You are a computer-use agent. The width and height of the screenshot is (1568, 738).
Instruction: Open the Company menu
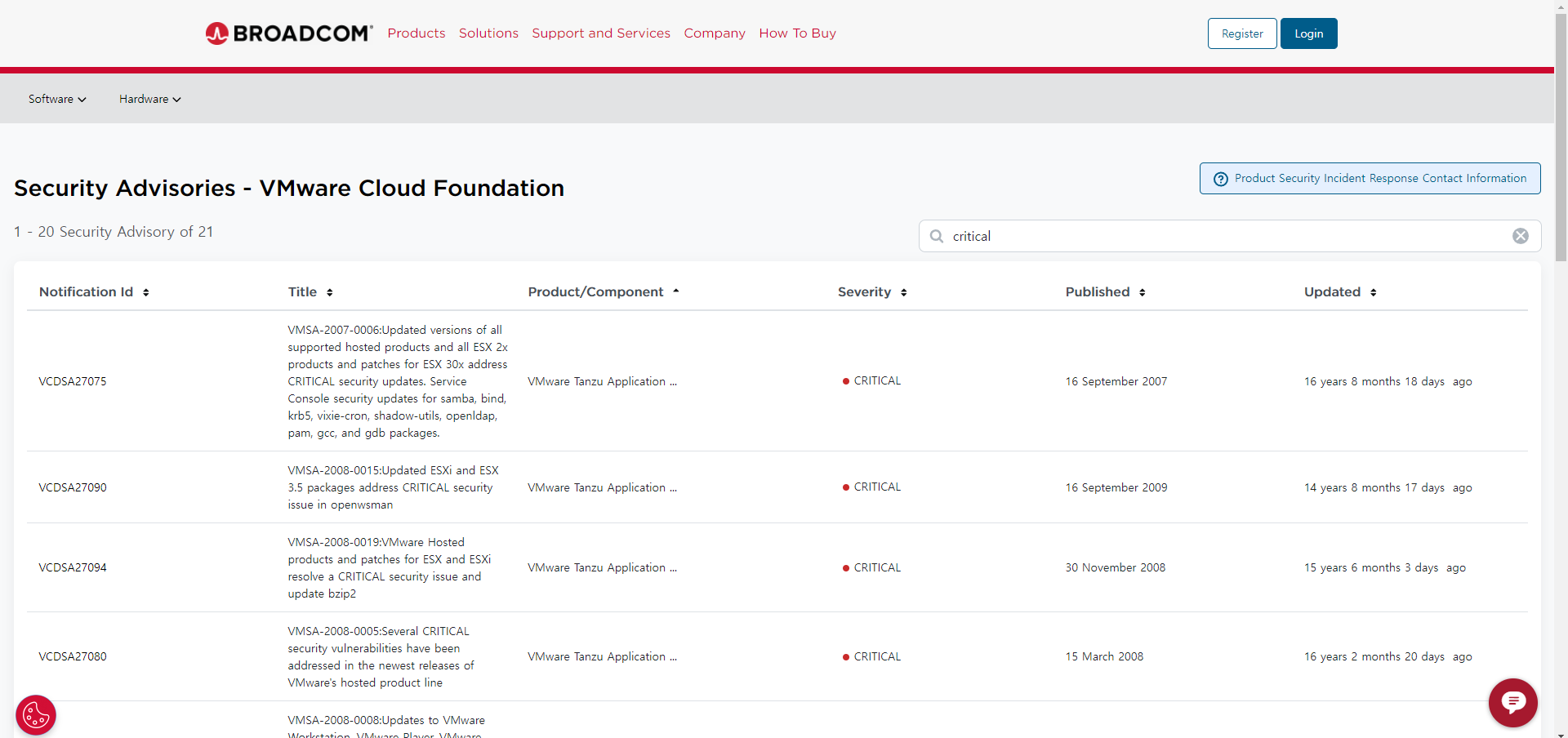[715, 33]
